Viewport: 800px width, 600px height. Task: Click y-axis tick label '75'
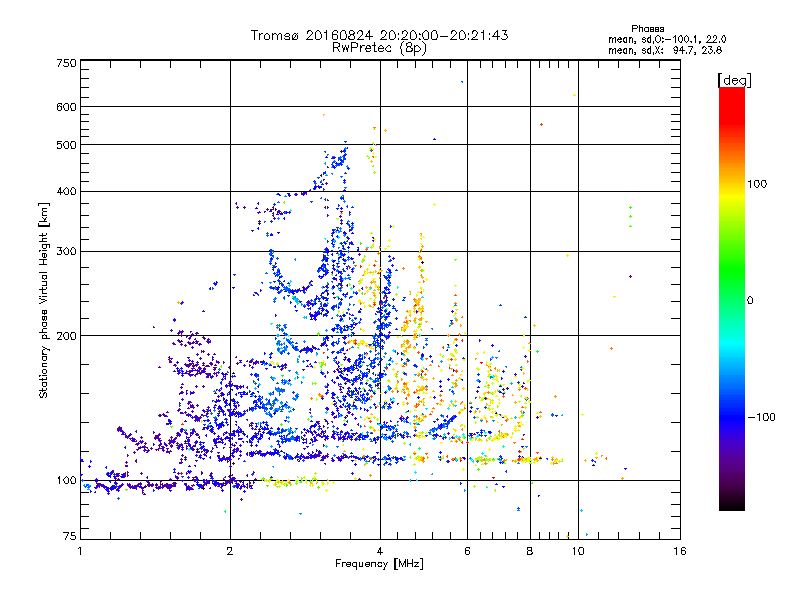[70, 536]
